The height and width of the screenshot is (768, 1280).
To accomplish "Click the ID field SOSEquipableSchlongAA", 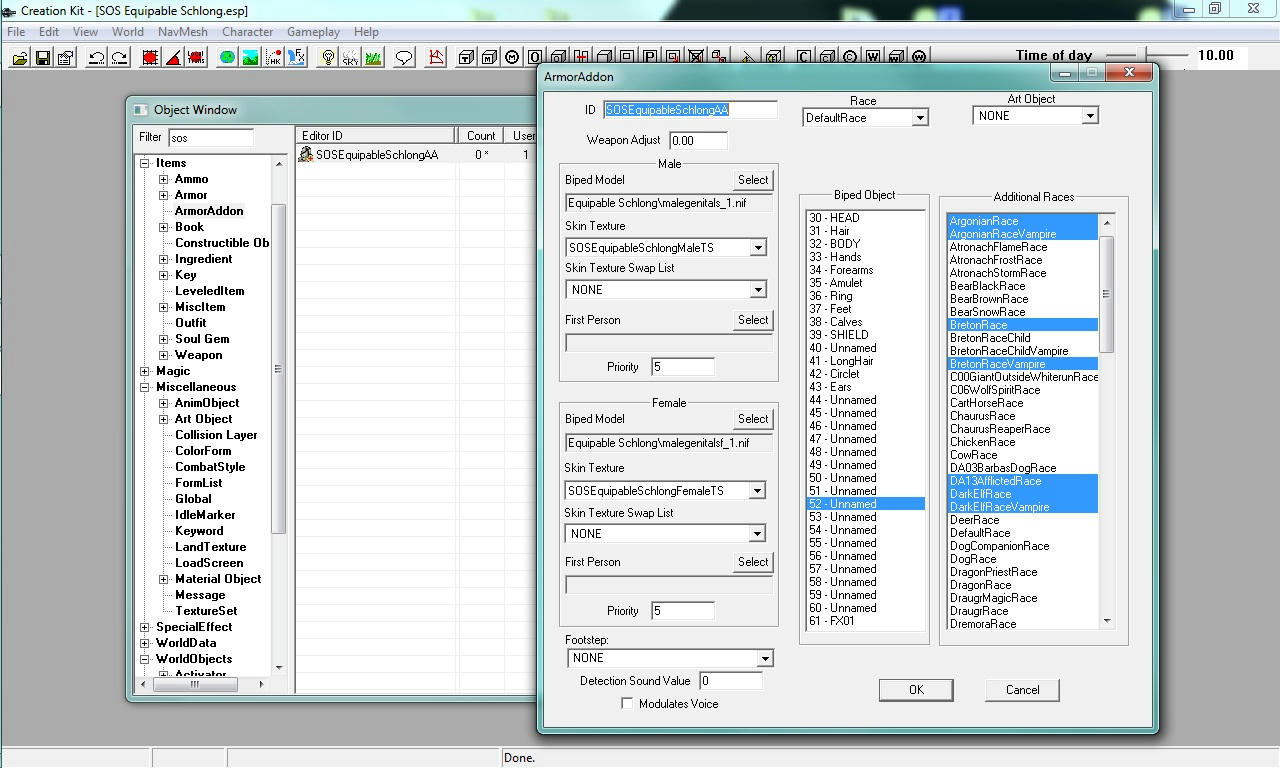I will (x=690, y=110).
